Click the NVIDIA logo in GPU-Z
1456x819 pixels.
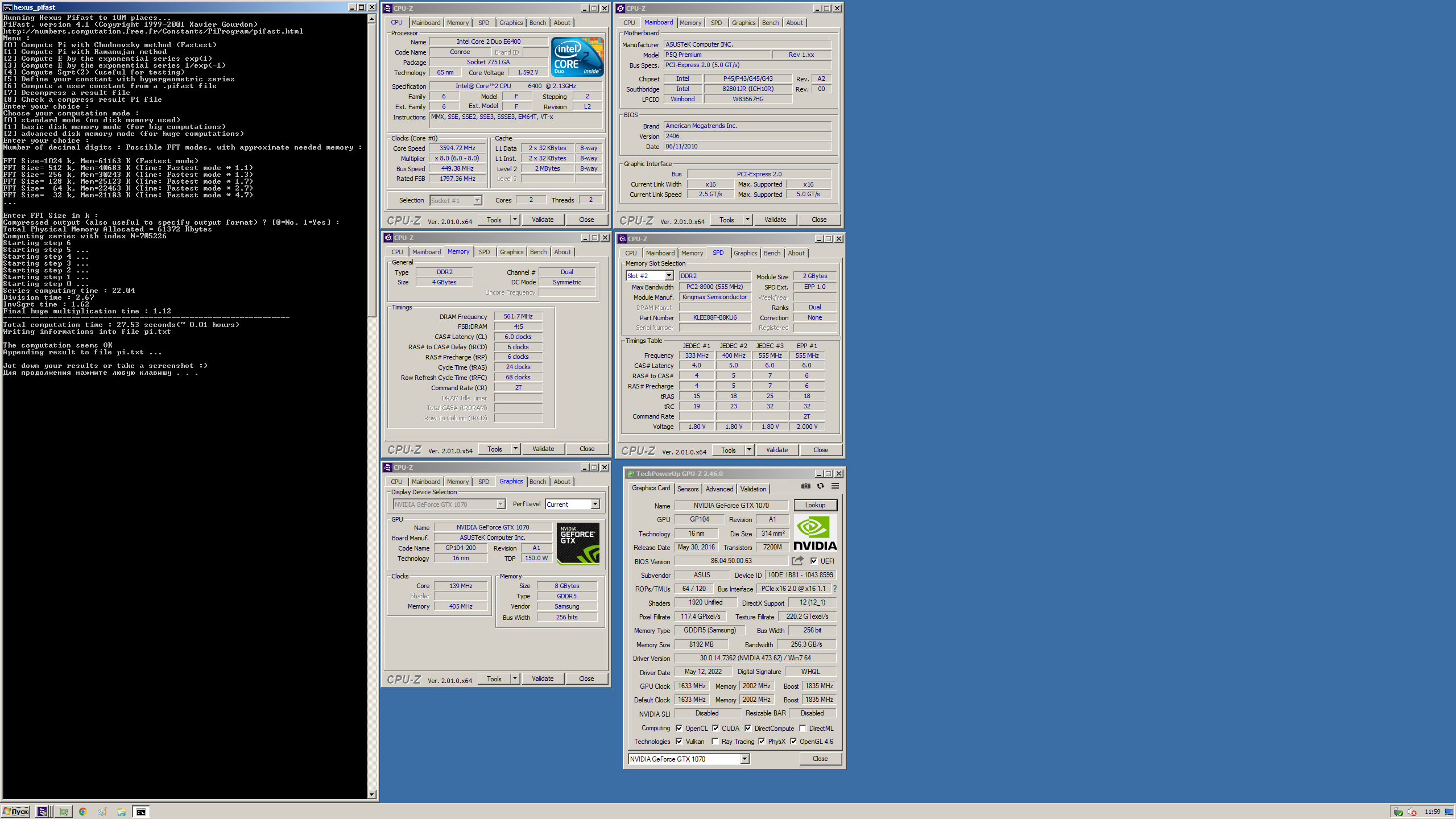[x=815, y=533]
